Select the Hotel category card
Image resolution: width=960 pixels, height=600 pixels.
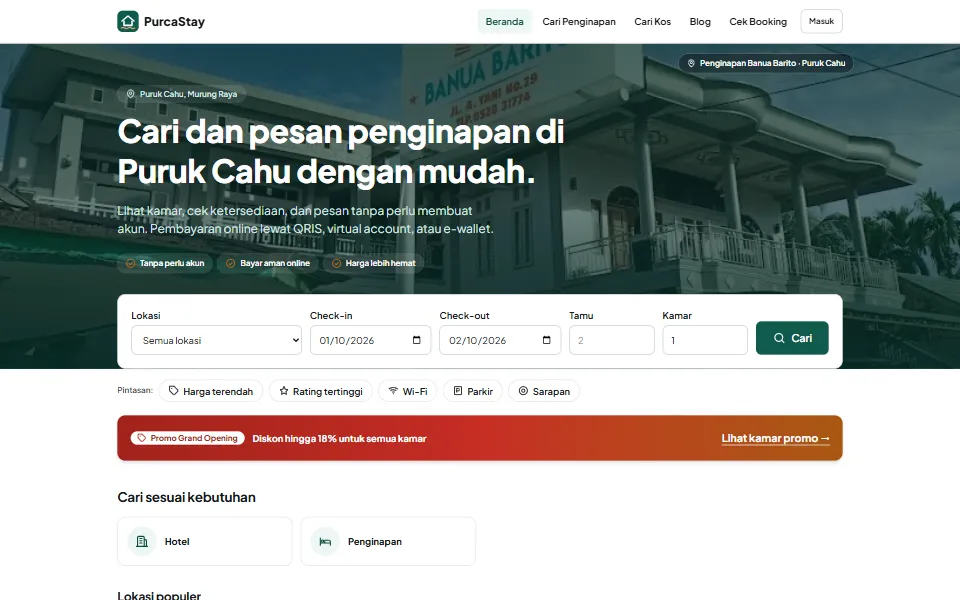click(x=204, y=541)
